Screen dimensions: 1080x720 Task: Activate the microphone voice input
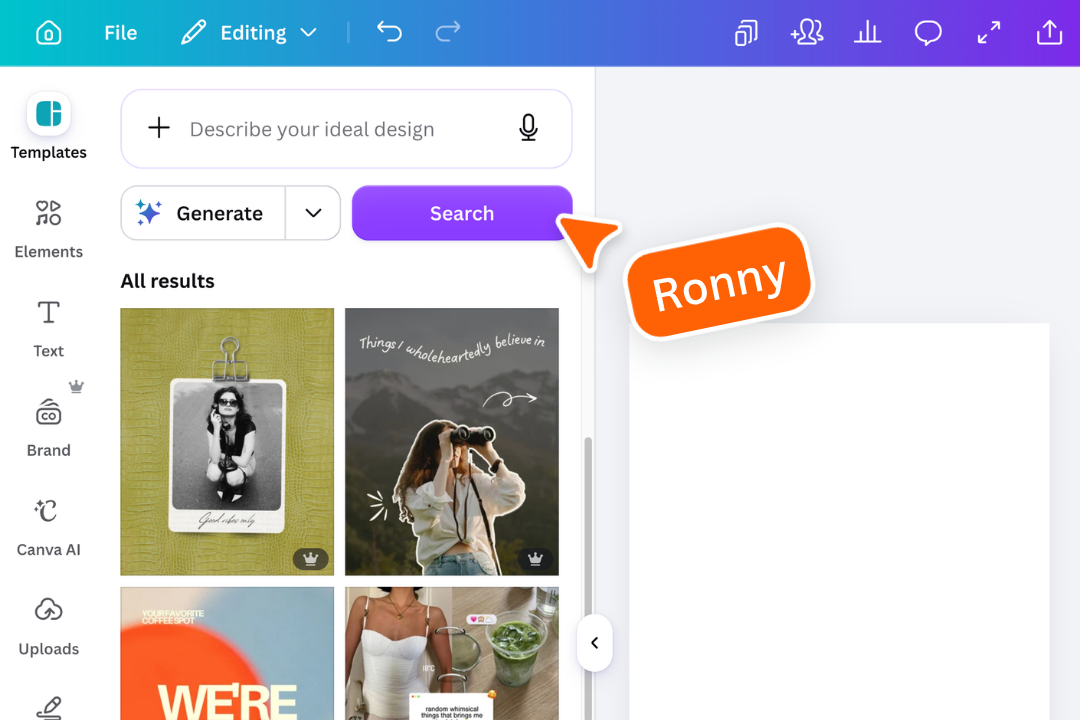[528, 127]
